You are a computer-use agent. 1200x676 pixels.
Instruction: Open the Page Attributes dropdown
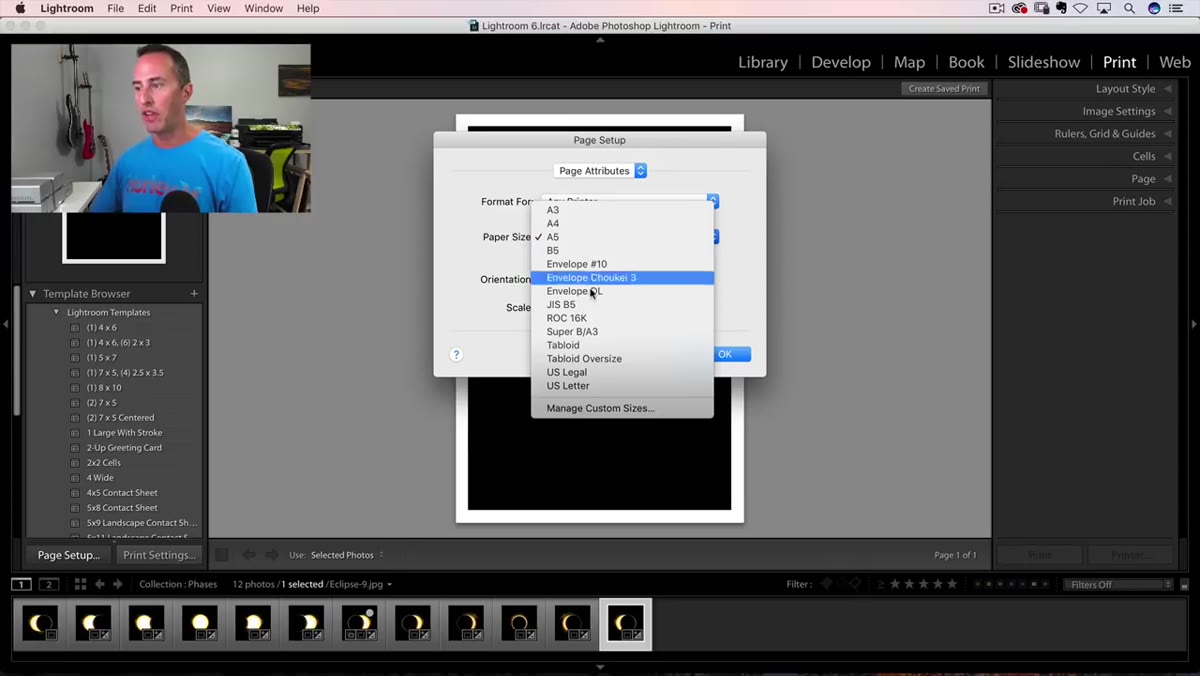point(600,171)
